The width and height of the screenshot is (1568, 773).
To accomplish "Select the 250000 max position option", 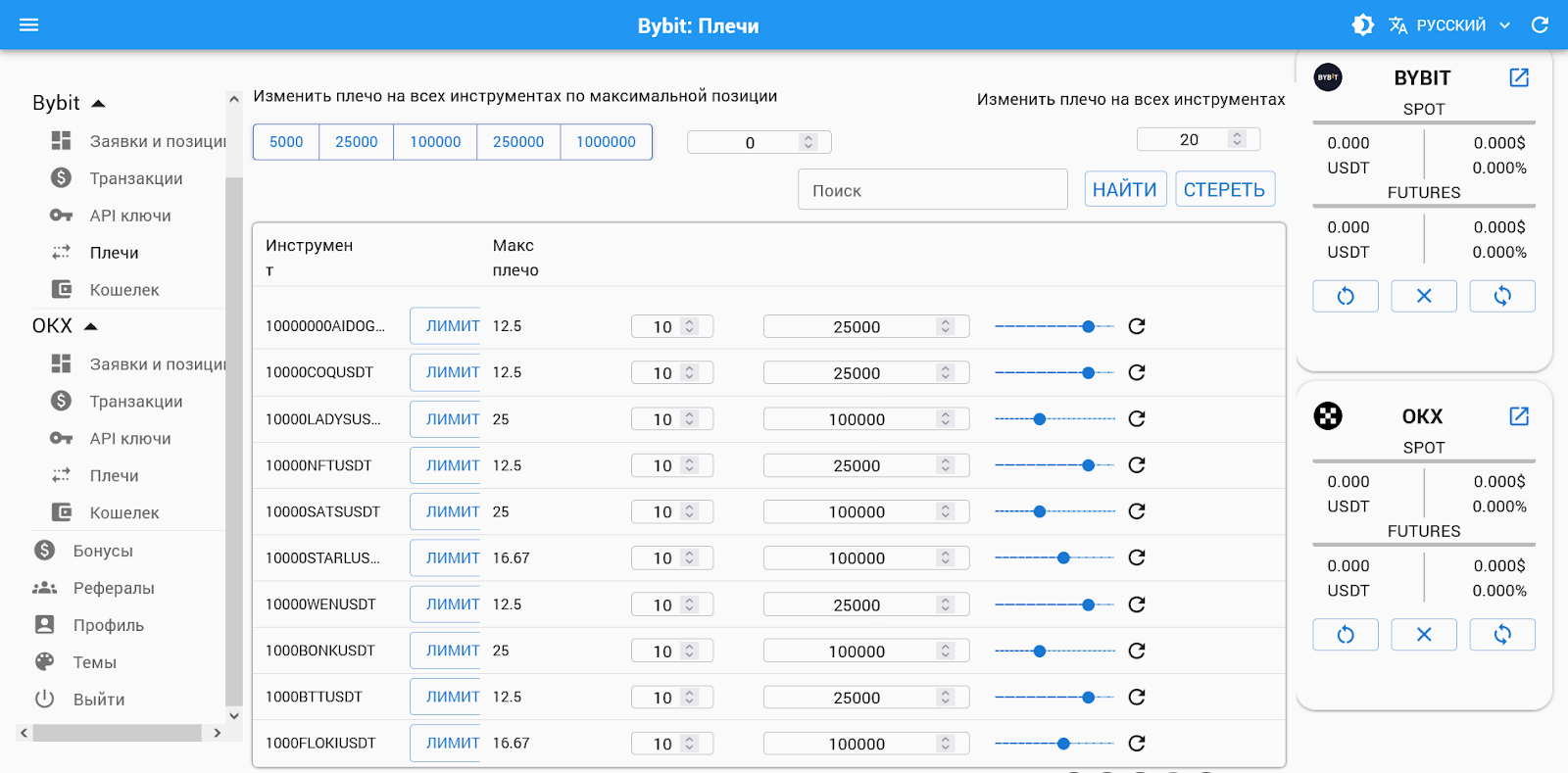I will [518, 142].
